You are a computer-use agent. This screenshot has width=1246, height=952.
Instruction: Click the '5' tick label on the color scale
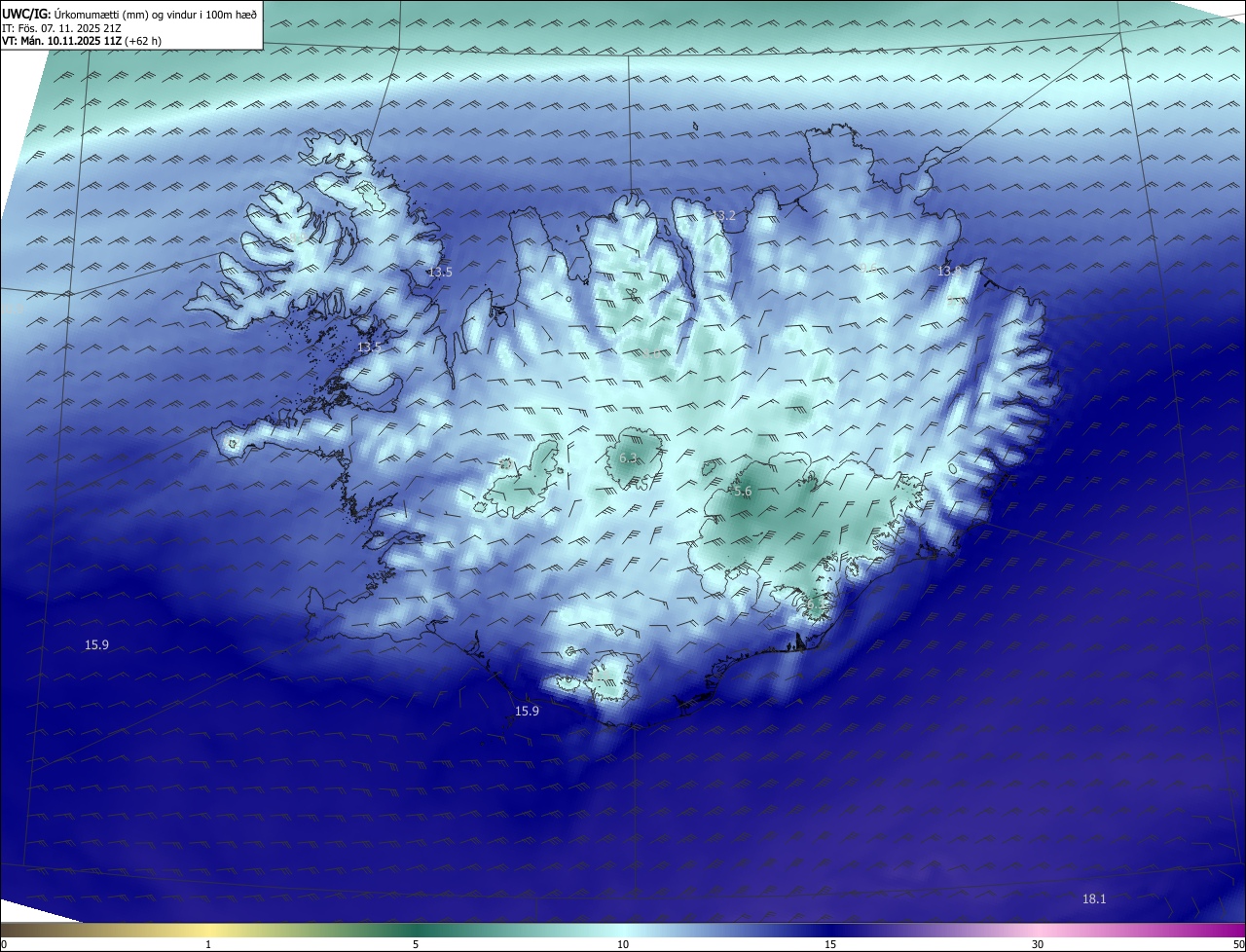(x=416, y=944)
